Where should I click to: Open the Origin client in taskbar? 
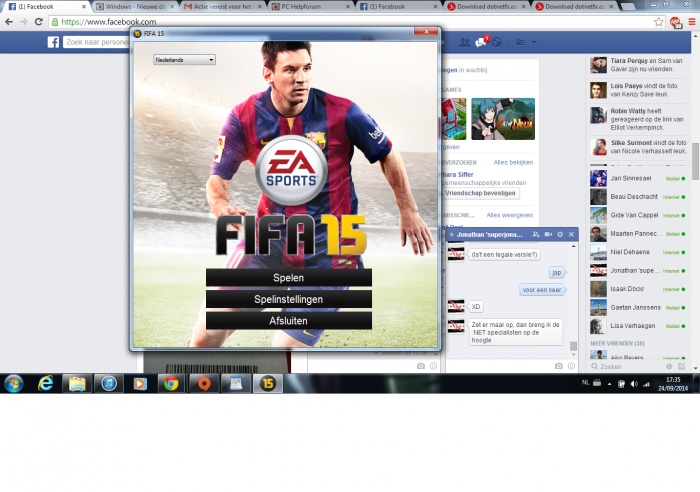click(204, 384)
